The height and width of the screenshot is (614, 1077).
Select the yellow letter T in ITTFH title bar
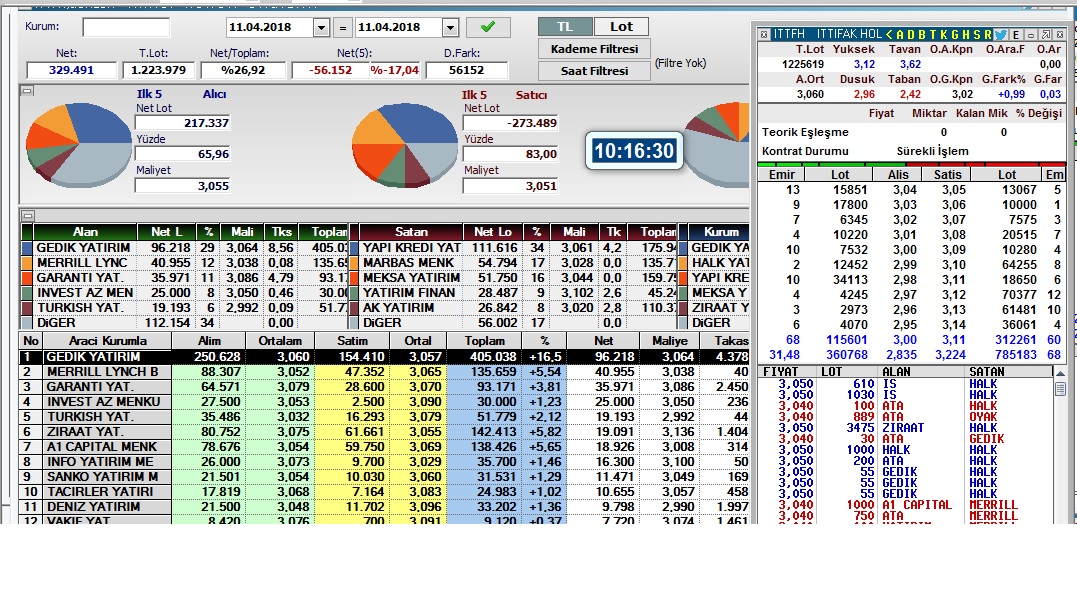[x=933, y=34]
